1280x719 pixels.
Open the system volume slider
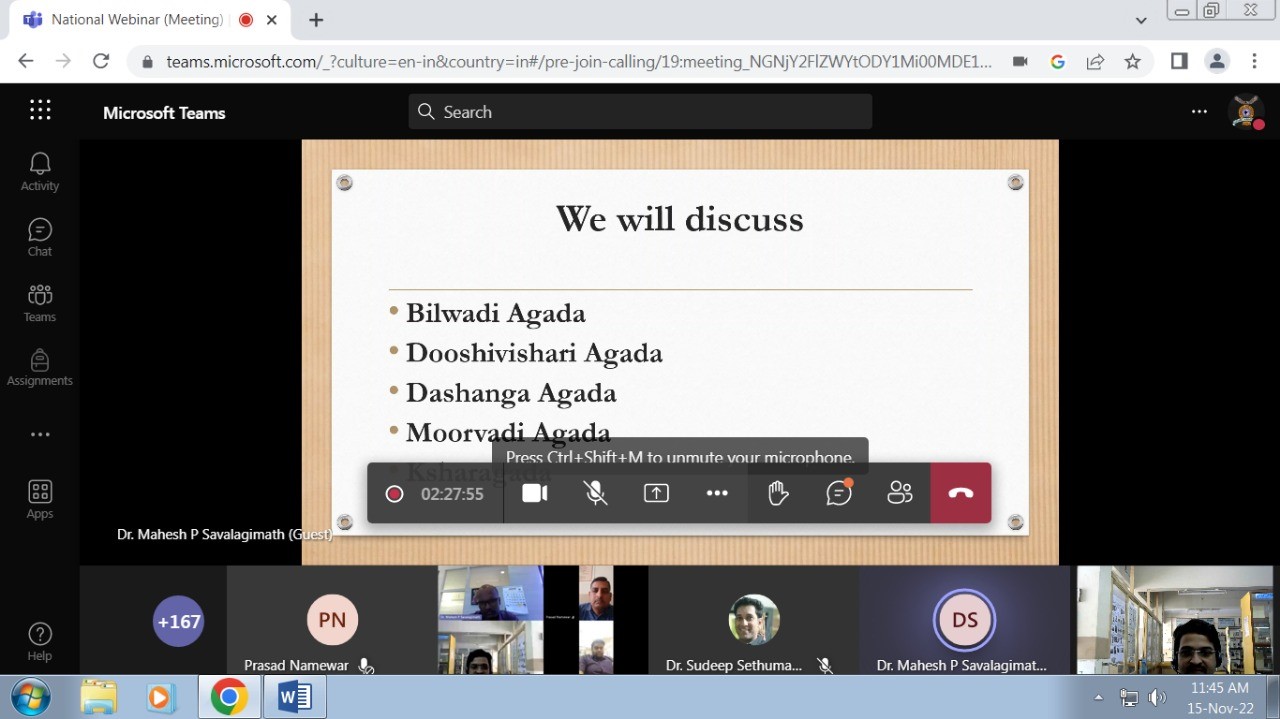coord(1157,697)
